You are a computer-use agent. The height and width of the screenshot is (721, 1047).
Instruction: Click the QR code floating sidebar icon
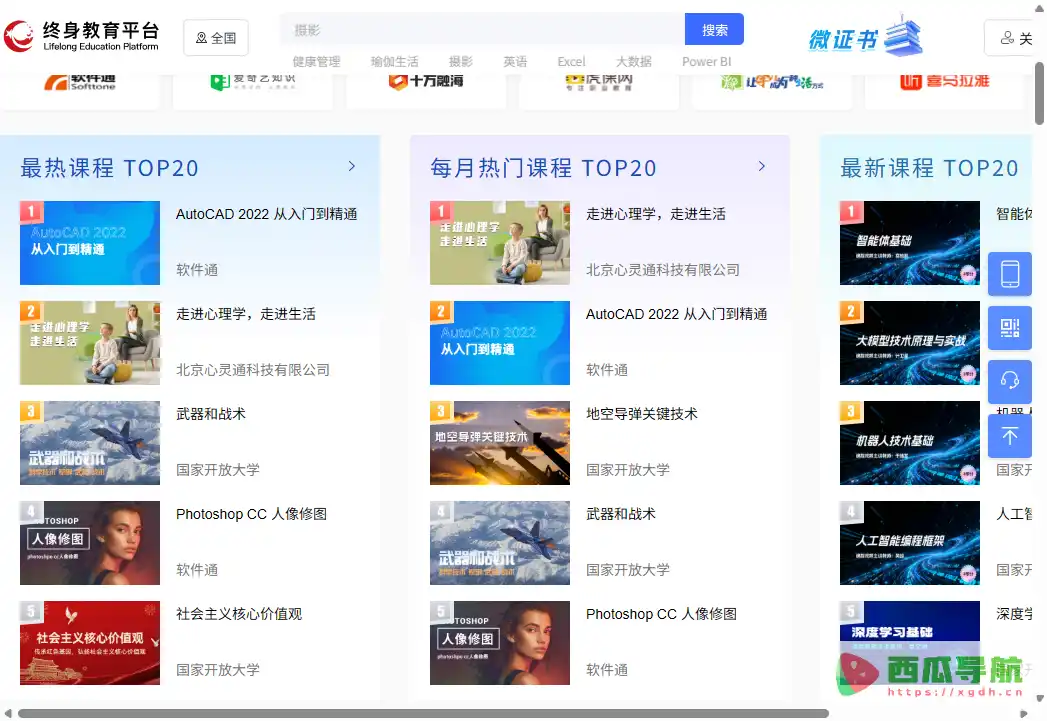pyautogui.click(x=1010, y=328)
